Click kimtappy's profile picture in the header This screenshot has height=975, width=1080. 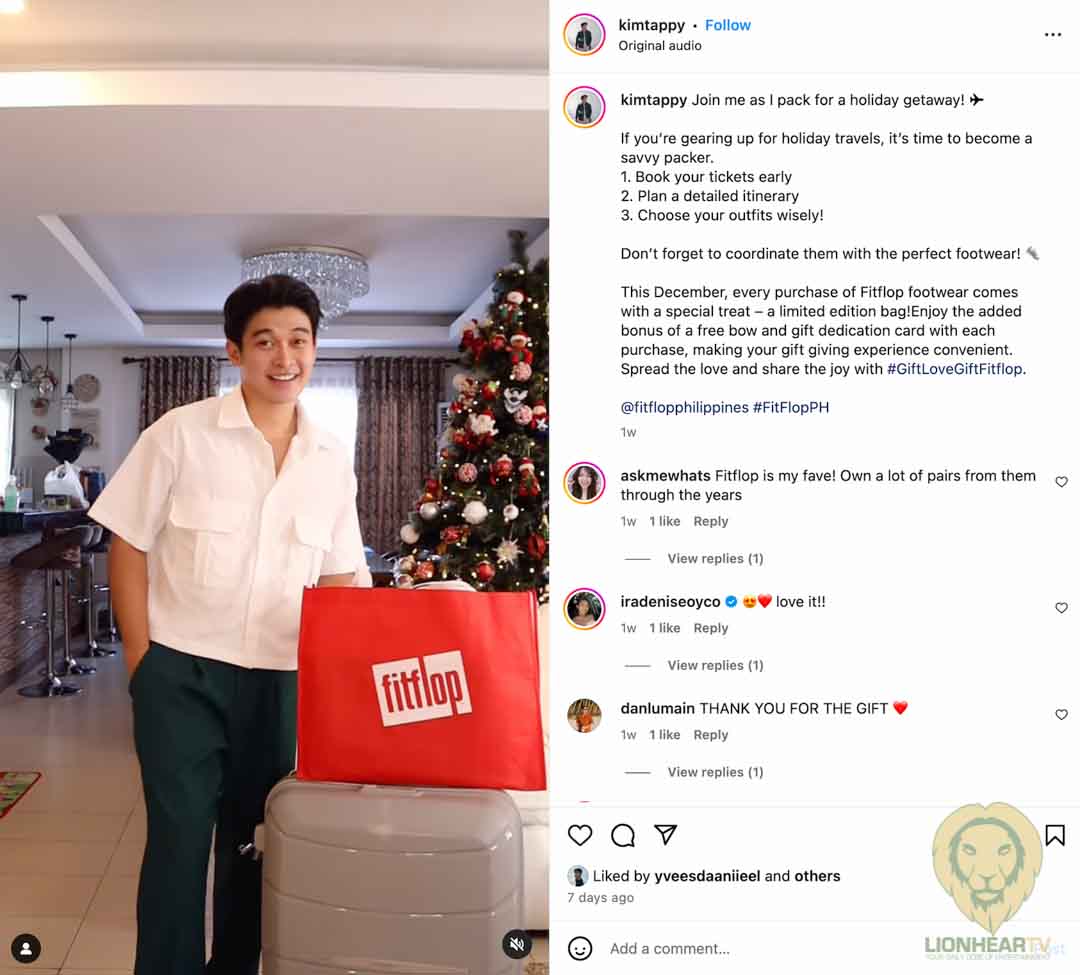coord(584,34)
